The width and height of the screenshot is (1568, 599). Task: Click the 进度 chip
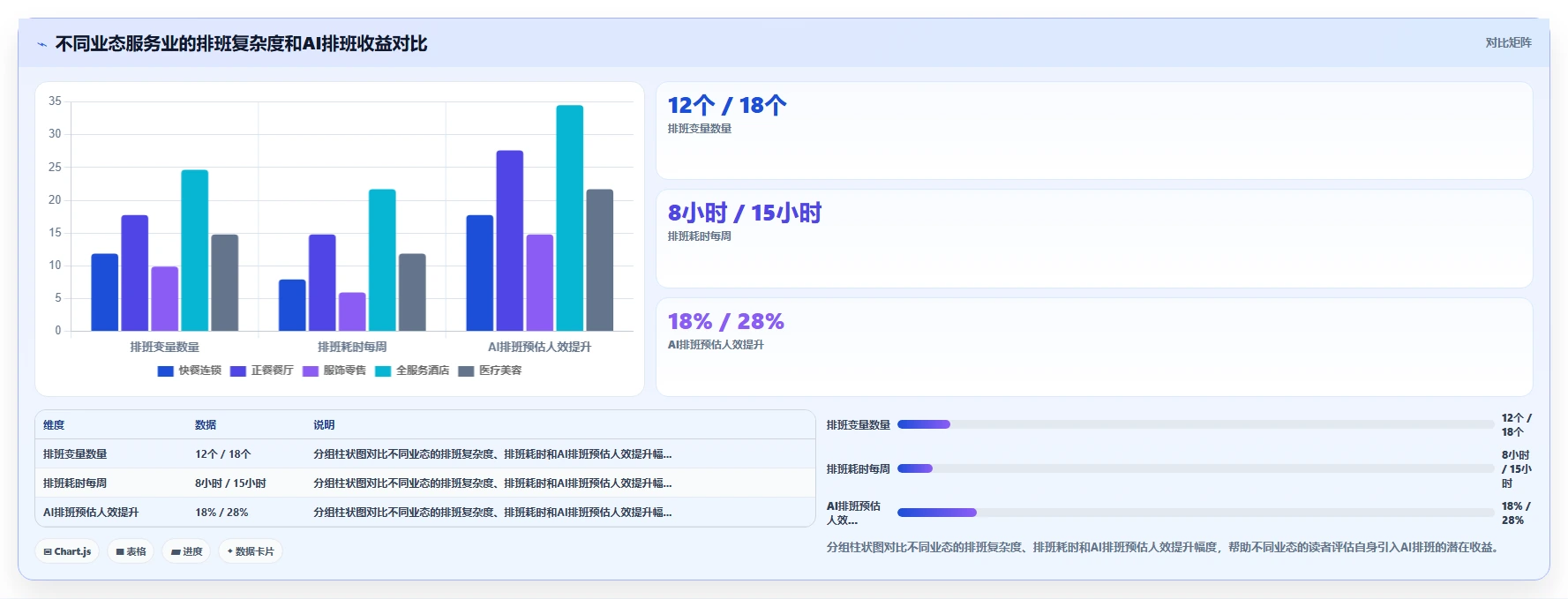click(x=186, y=551)
